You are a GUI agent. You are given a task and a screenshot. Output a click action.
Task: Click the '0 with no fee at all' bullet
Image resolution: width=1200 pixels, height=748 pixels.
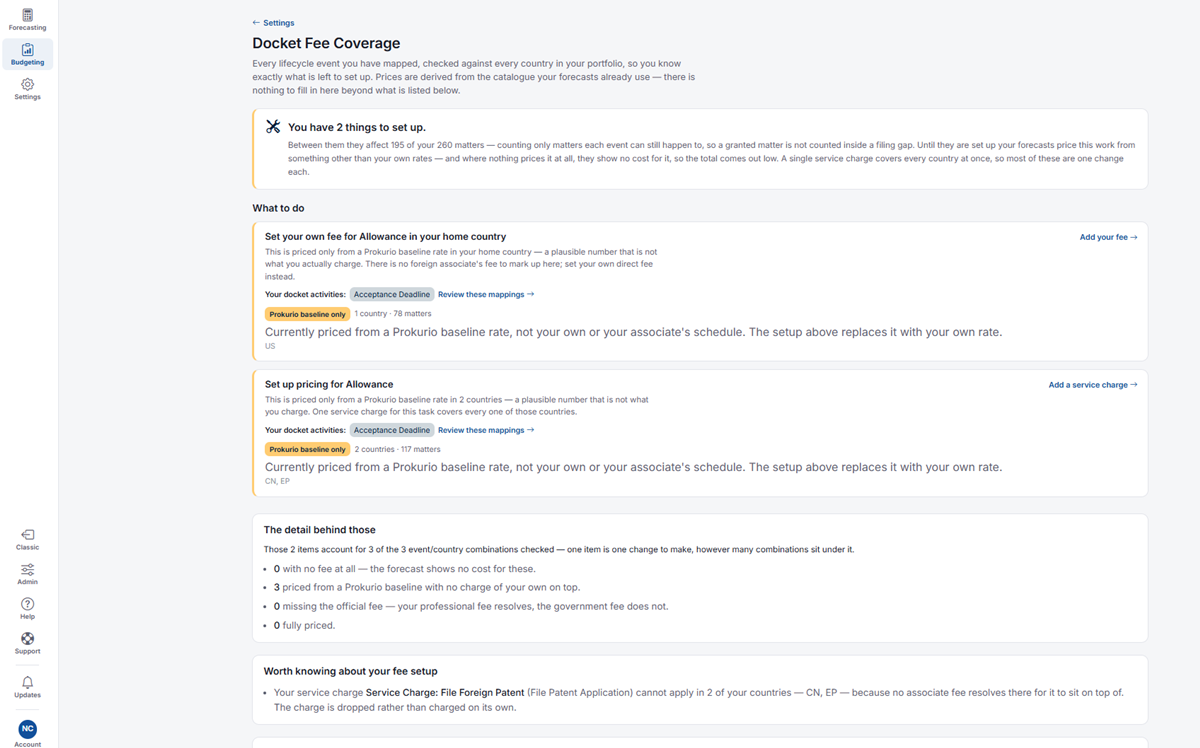coord(405,569)
